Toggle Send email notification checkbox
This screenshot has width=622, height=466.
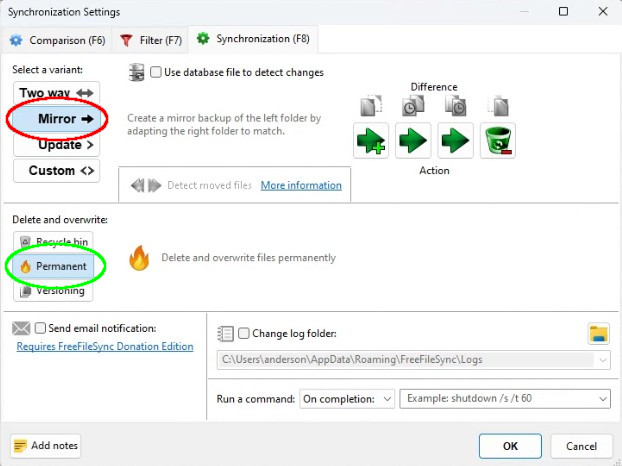[41, 328]
